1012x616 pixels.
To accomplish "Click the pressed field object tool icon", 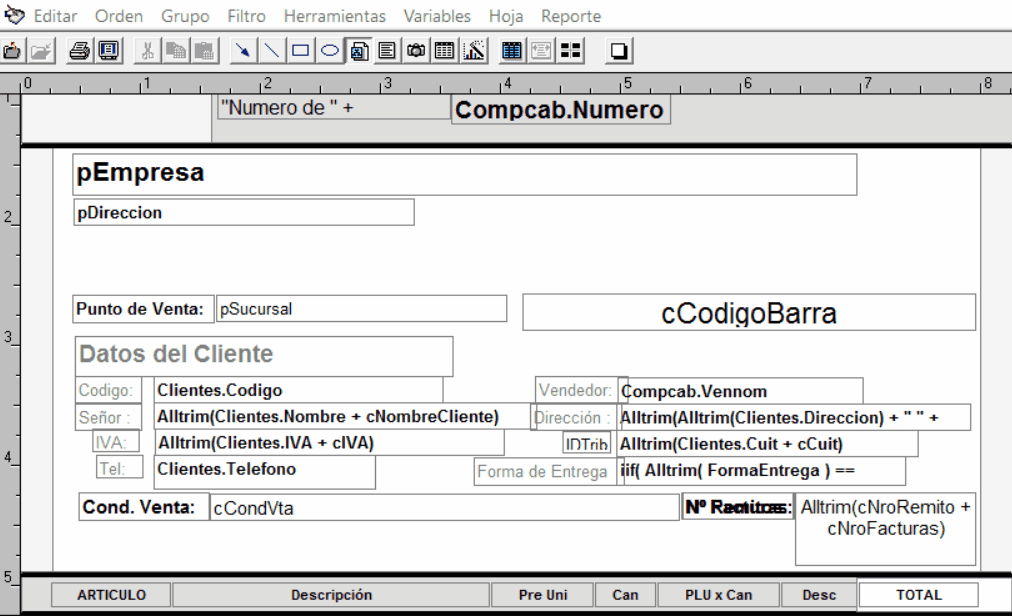I will [359, 50].
